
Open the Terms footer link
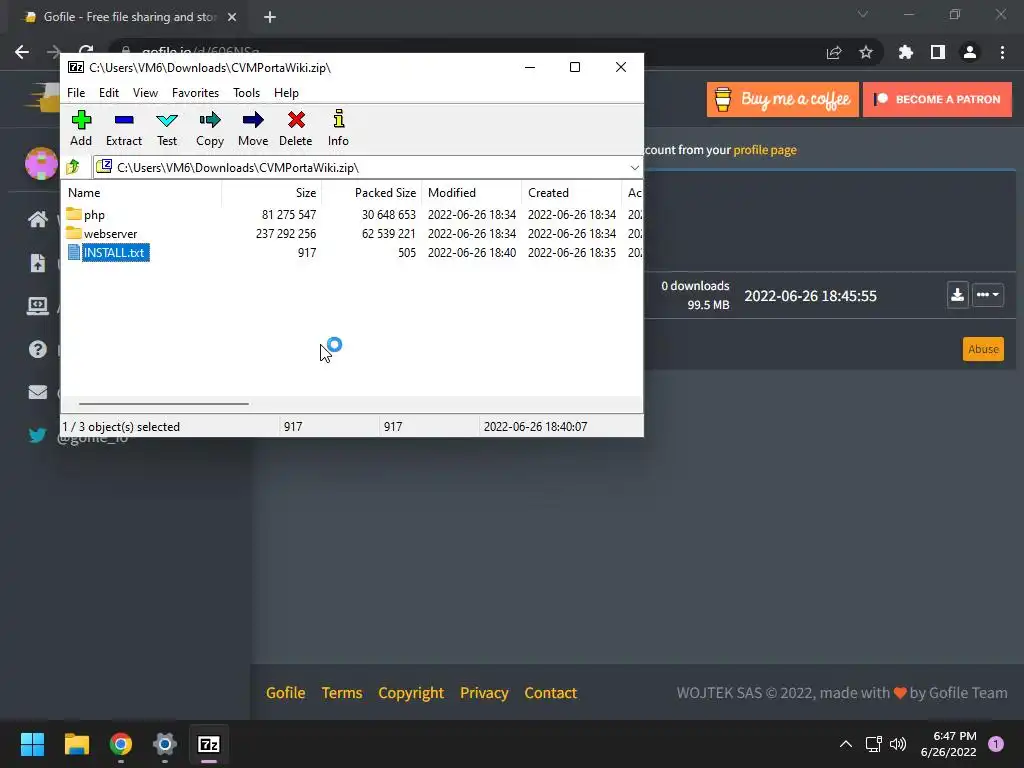point(342,693)
